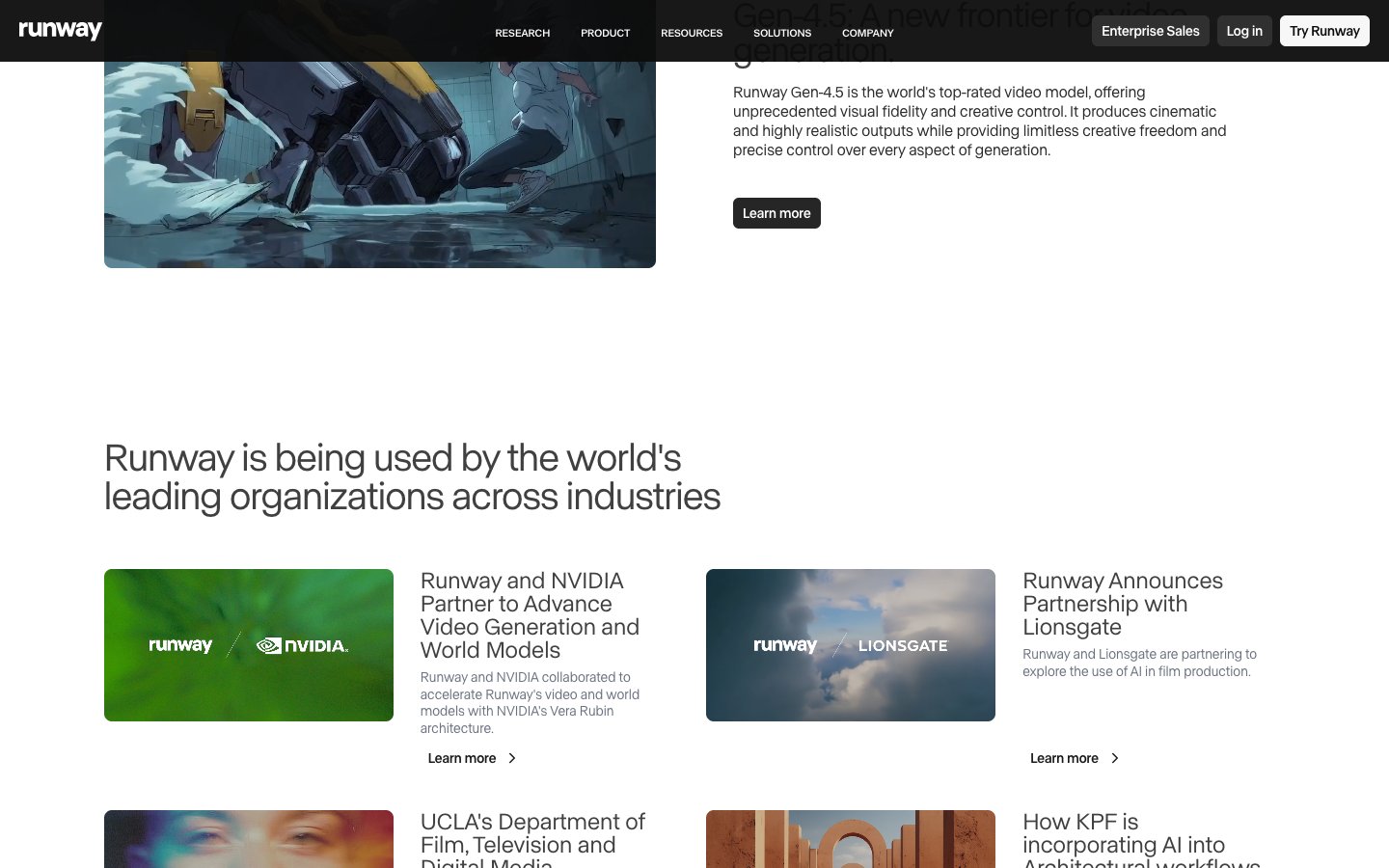1389x868 pixels.
Task: Open the Runway and NVIDIA partnership headline
Action: pyautogui.click(x=530, y=615)
